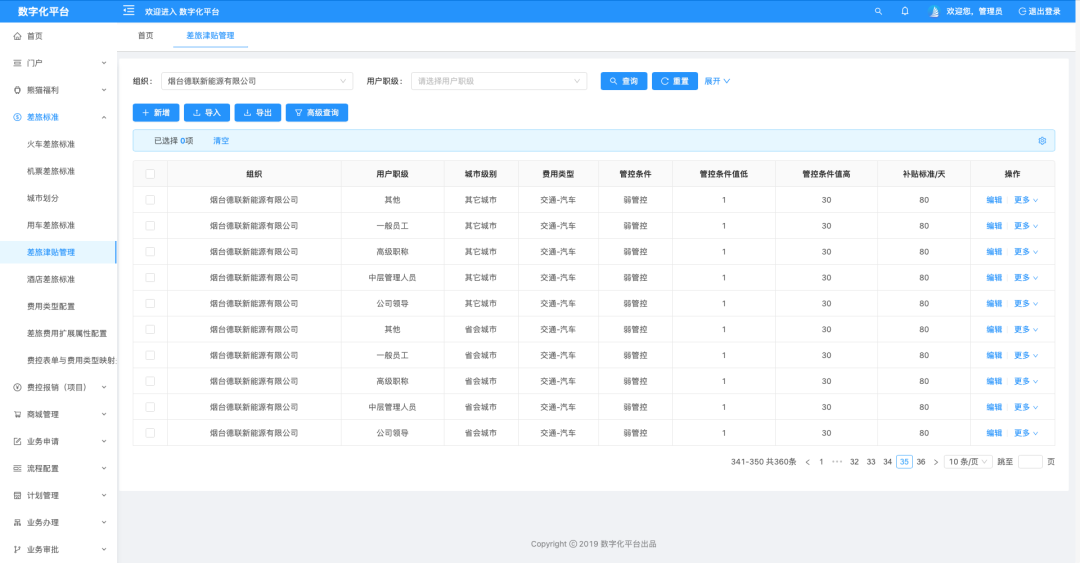Open 酒店差旅标准 in sidebar

(51, 279)
